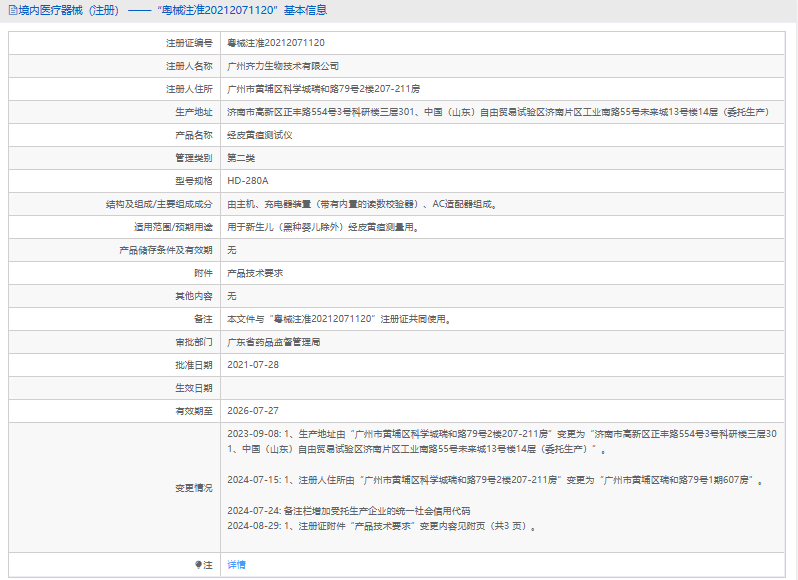
Task: Click the bullet icon next to 注 label
Action: tap(198, 565)
